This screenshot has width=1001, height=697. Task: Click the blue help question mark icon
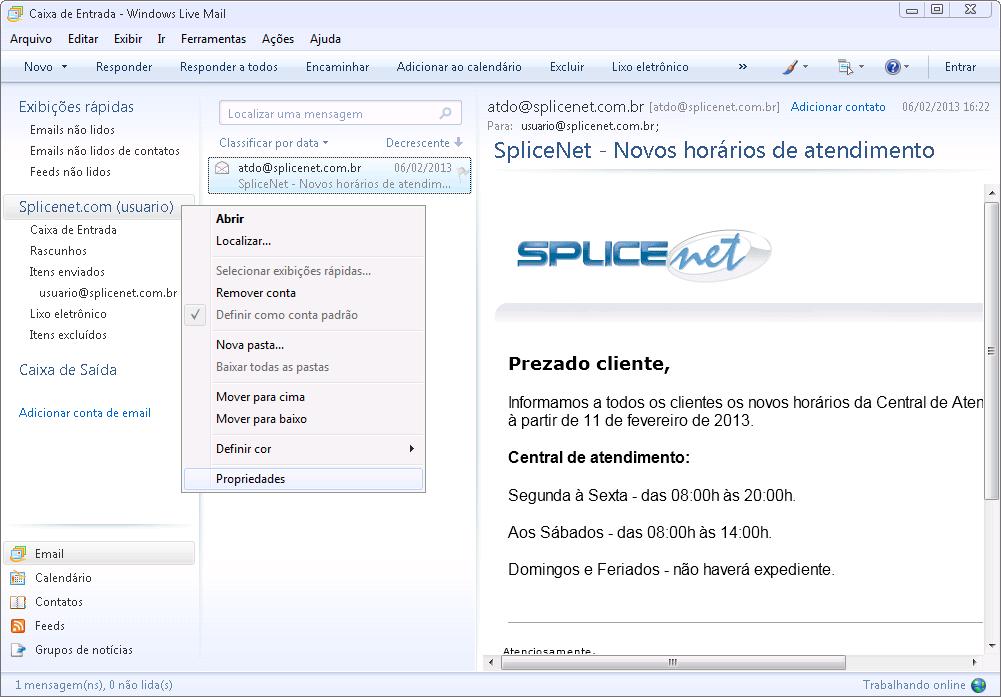pos(892,67)
